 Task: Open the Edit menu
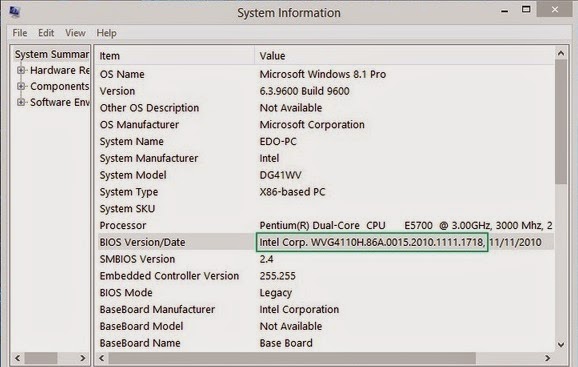(46, 33)
